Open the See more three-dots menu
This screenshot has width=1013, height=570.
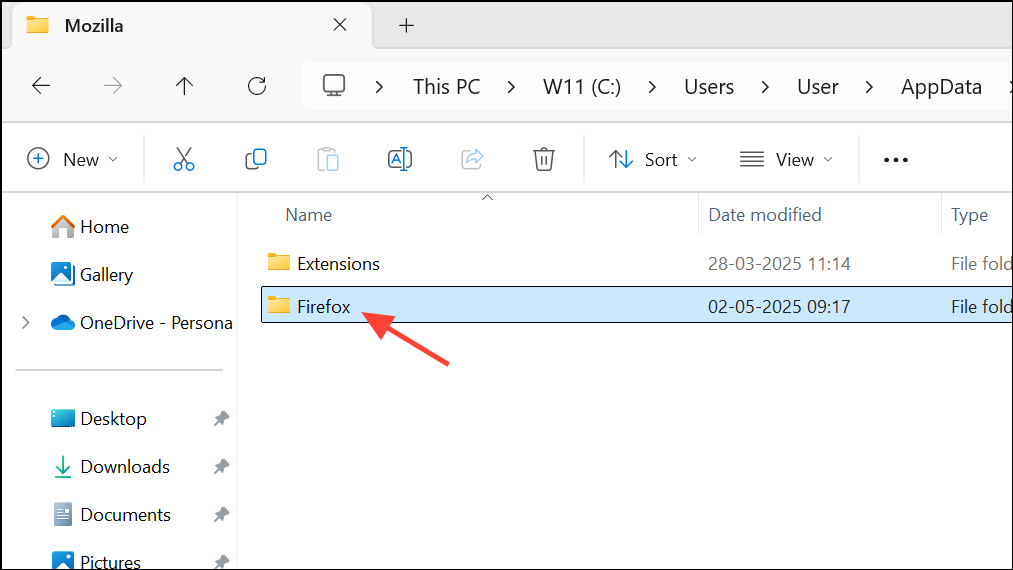click(x=895, y=160)
